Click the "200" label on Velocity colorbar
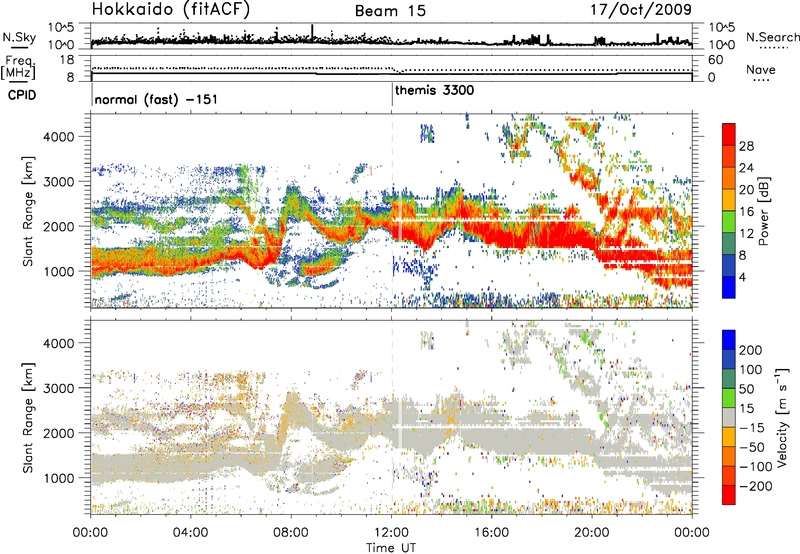 (751, 350)
